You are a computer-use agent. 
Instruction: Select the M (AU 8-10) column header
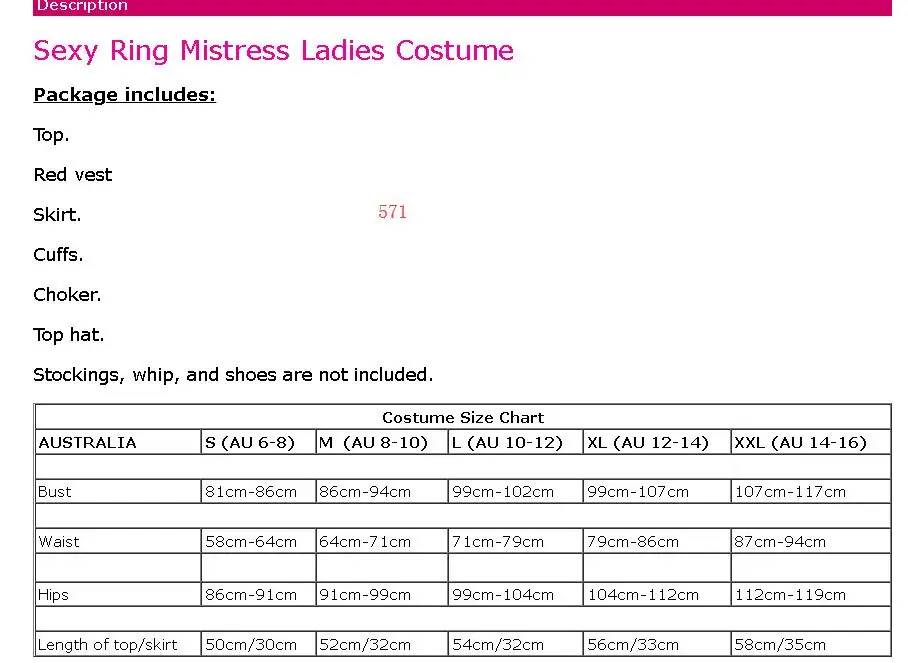pos(382,442)
